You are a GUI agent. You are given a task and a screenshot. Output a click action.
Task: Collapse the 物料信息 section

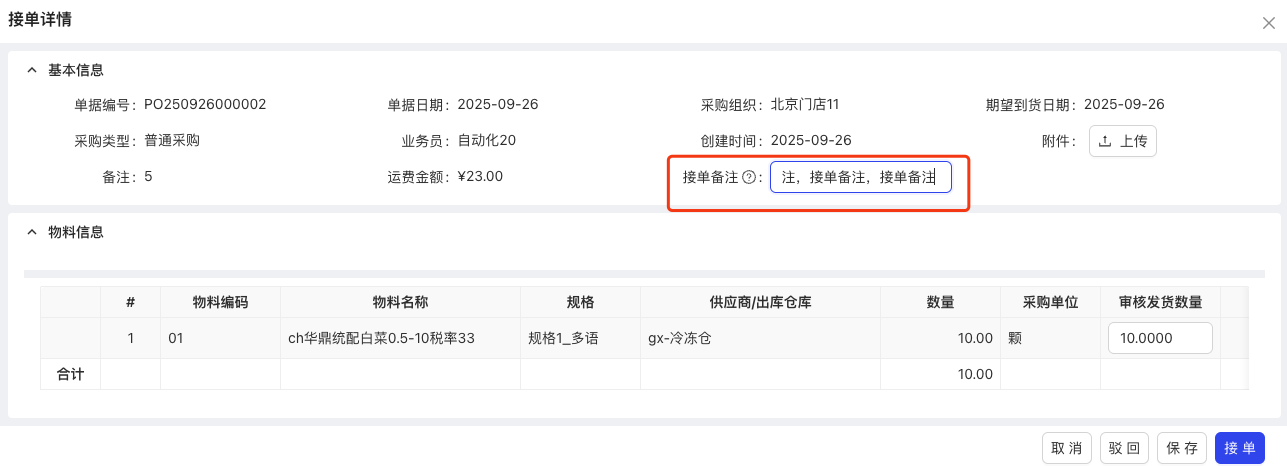click(x=32, y=233)
